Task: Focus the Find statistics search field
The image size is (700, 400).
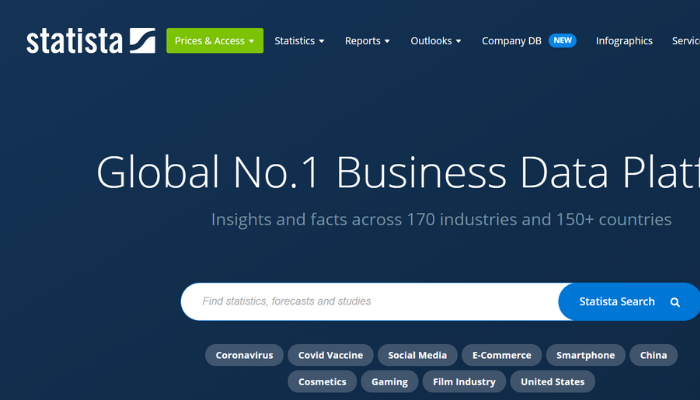Action: coord(370,301)
